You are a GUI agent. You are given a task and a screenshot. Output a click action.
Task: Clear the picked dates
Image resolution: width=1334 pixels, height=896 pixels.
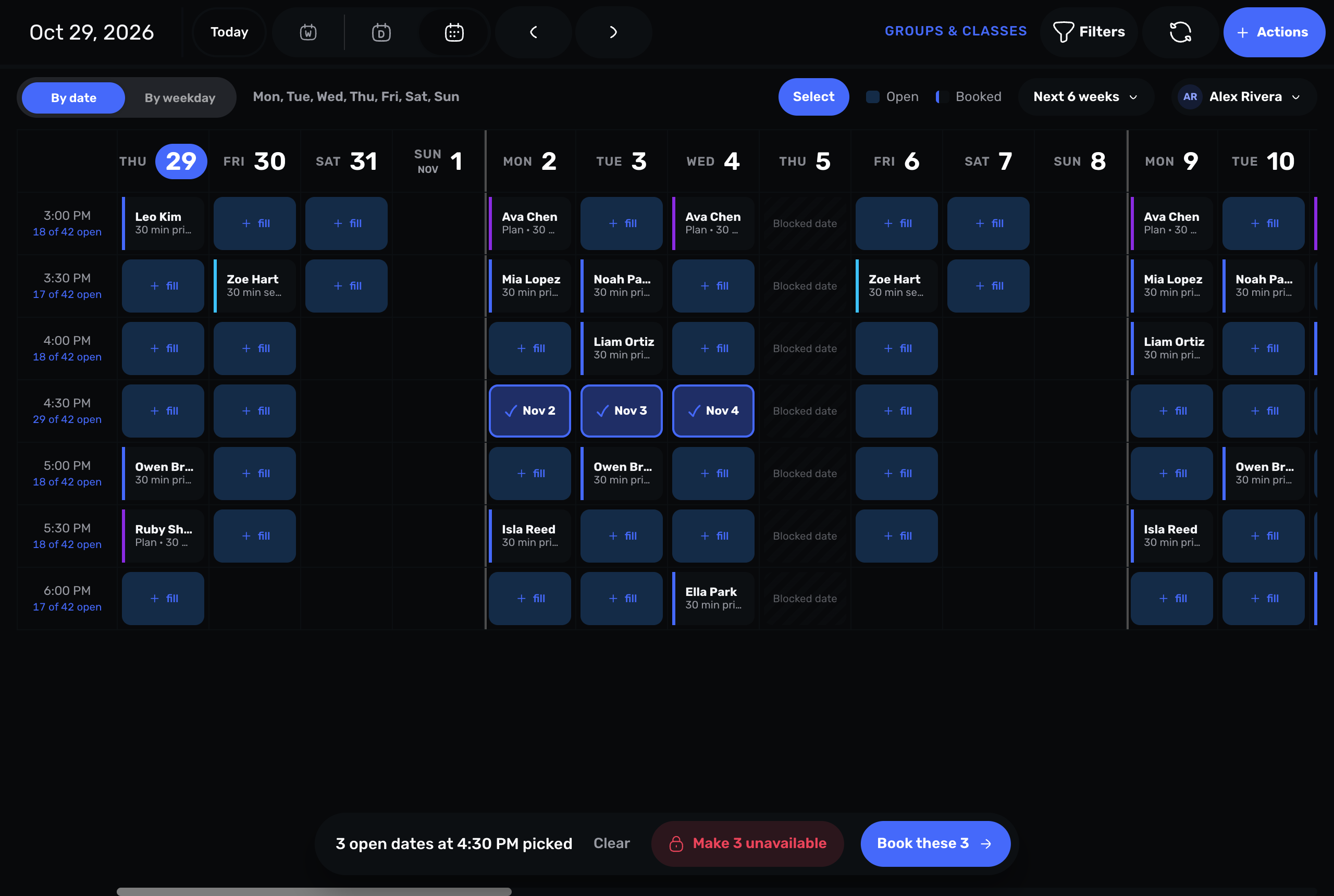[x=612, y=843]
